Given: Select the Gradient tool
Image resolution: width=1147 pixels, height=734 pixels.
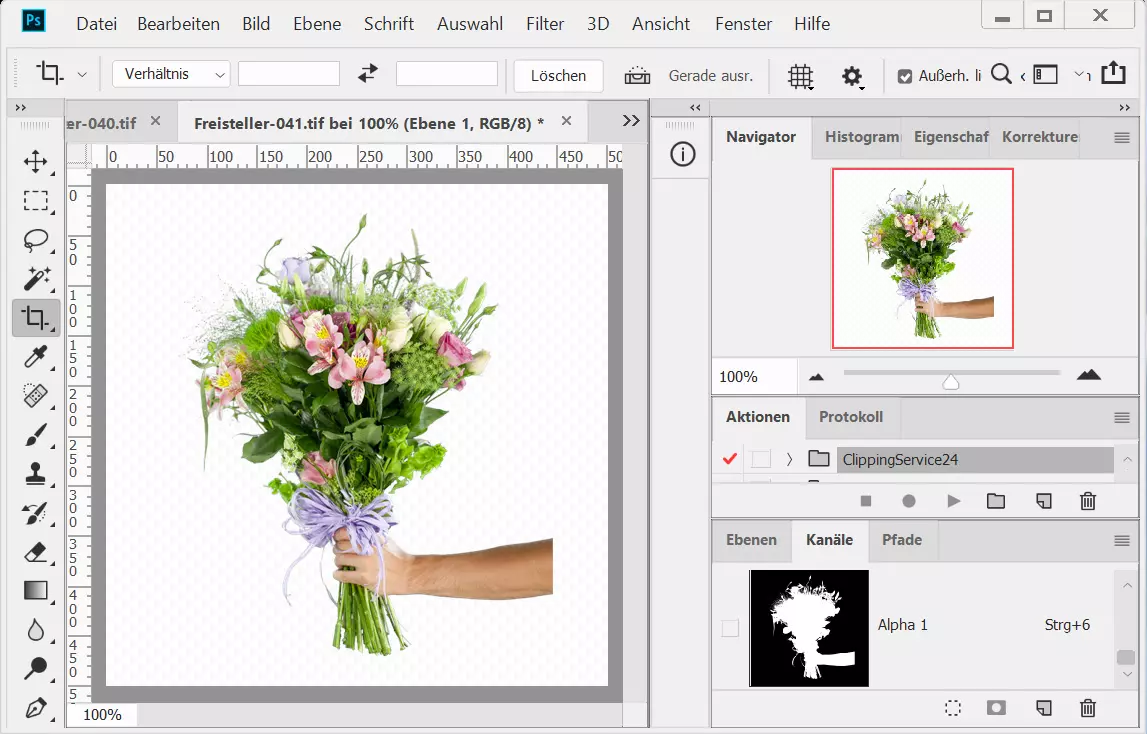Looking at the screenshot, I should point(36,591).
